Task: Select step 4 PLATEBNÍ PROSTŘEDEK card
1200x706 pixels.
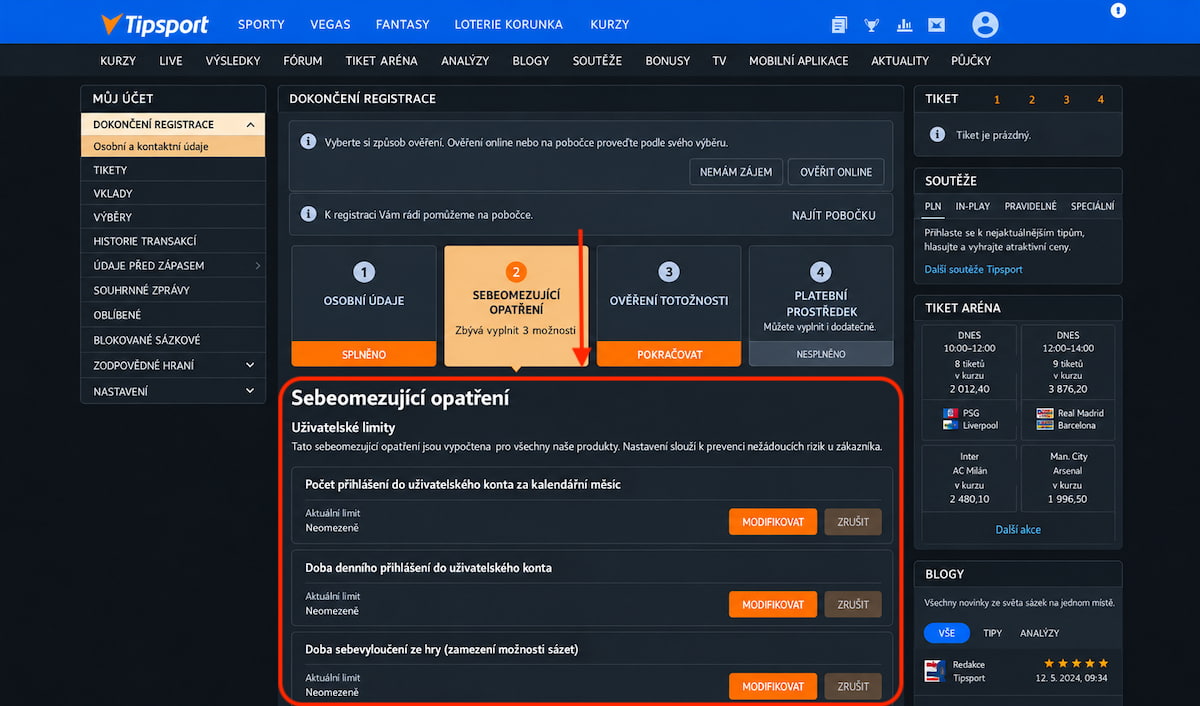Action: click(x=821, y=305)
